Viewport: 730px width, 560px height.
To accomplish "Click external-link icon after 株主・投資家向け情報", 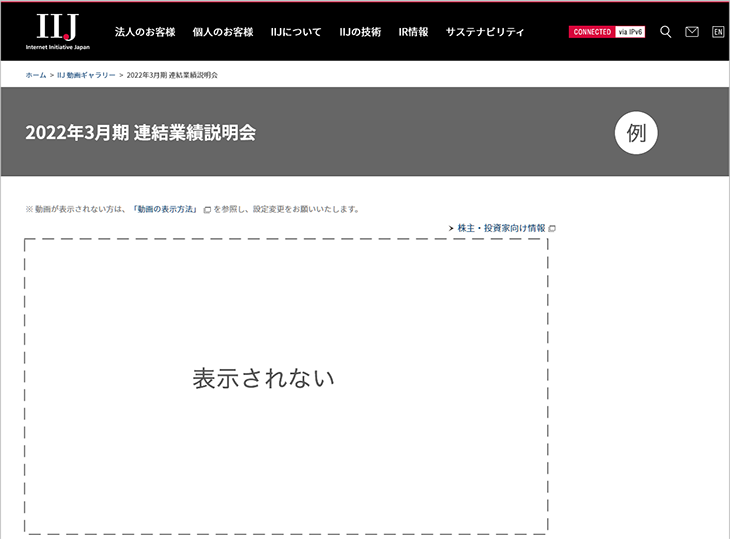I will [552, 229].
